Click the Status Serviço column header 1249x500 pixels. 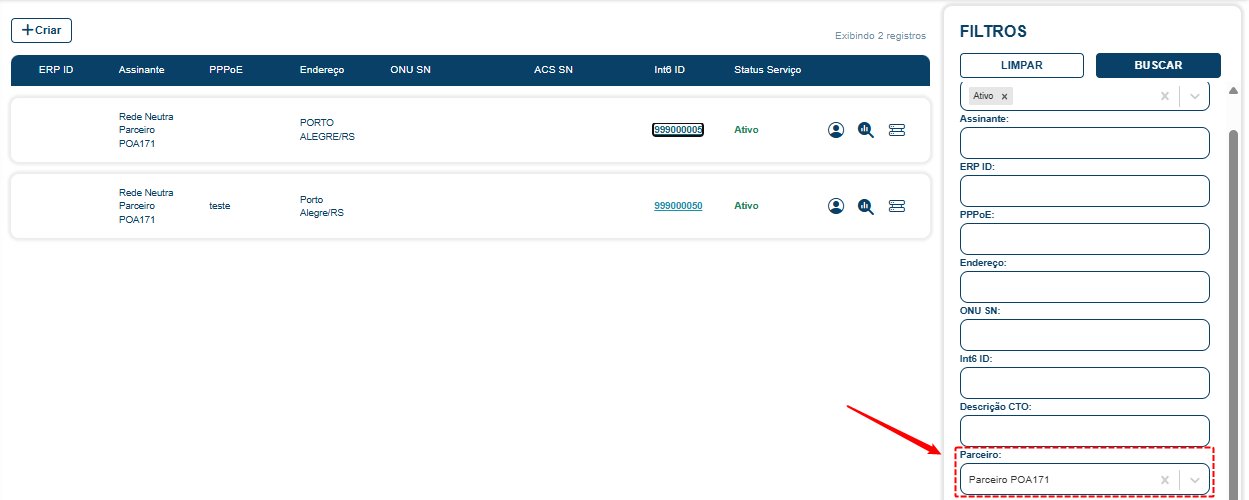pyautogui.click(x=767, y=70)
